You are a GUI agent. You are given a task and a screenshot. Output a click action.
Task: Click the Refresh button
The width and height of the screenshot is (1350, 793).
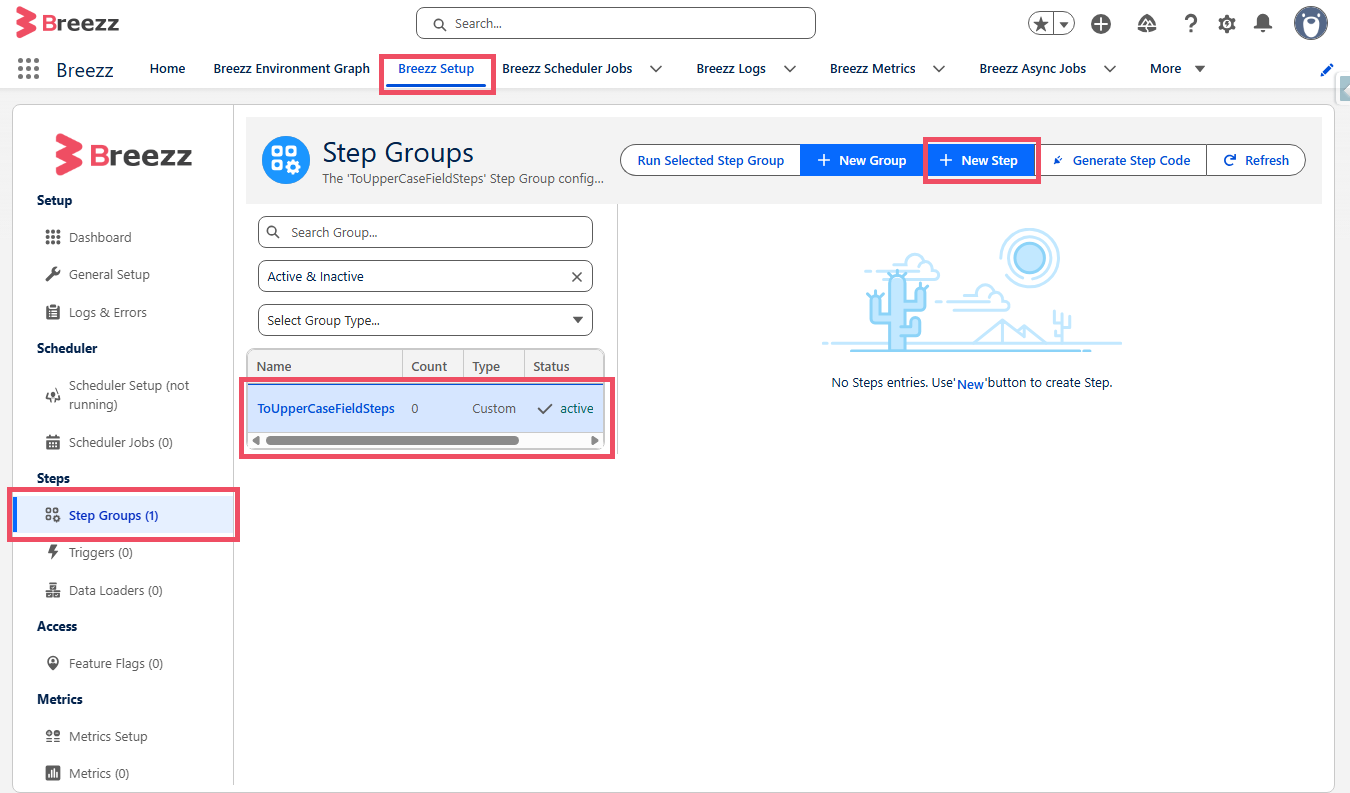[1256, 160]
